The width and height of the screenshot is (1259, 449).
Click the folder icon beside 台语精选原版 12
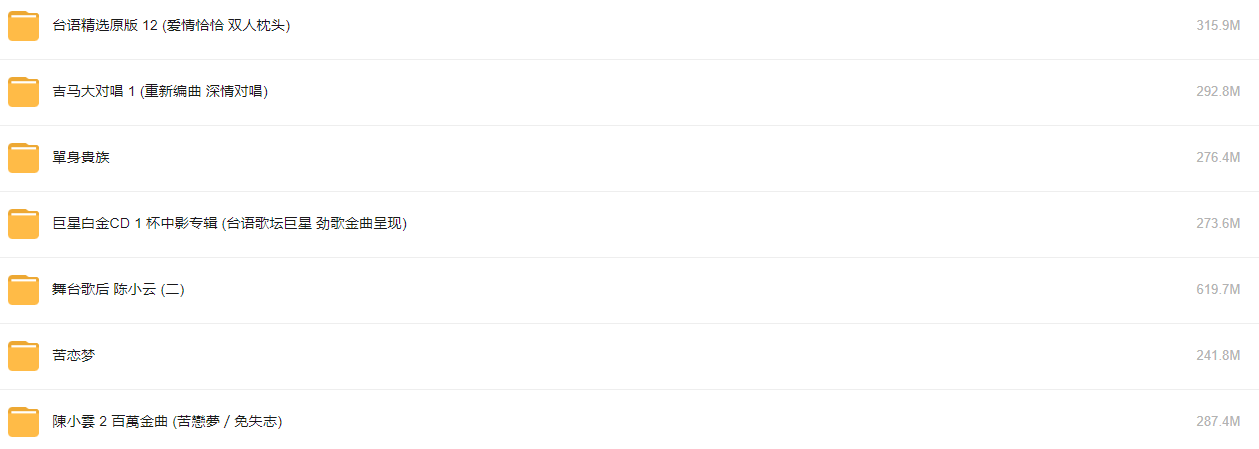(x=23, y=26)
